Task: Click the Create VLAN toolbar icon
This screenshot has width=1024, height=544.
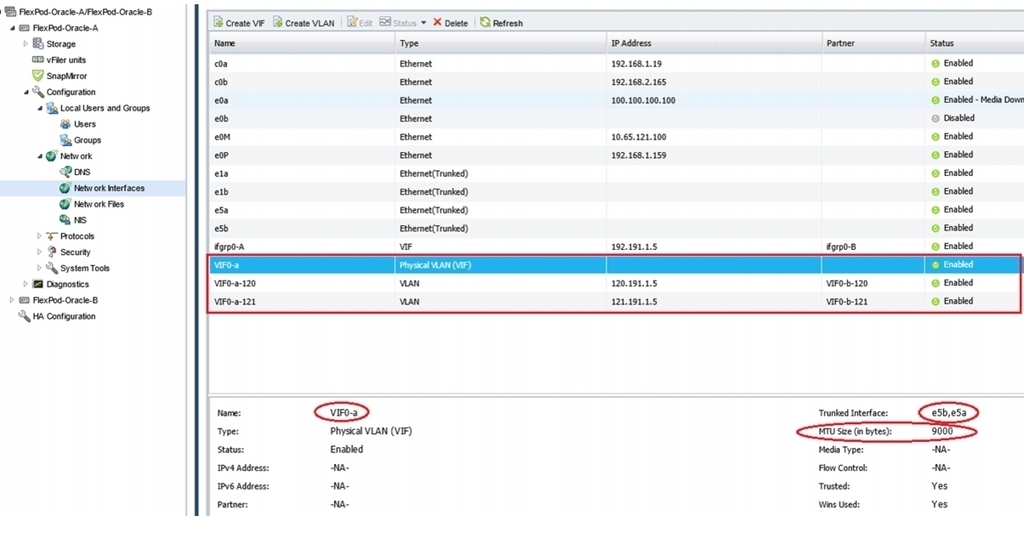Action: click(278, 23)
